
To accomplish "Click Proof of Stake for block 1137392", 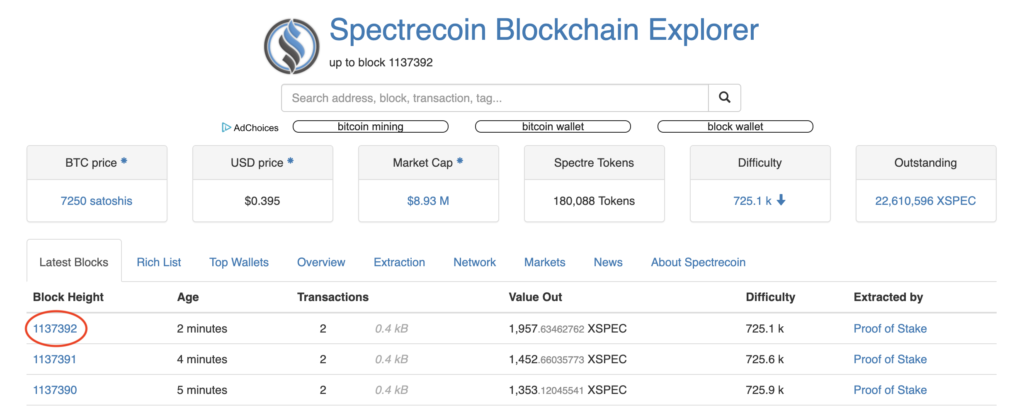I will pyautogui.click(x=890, y=329).
